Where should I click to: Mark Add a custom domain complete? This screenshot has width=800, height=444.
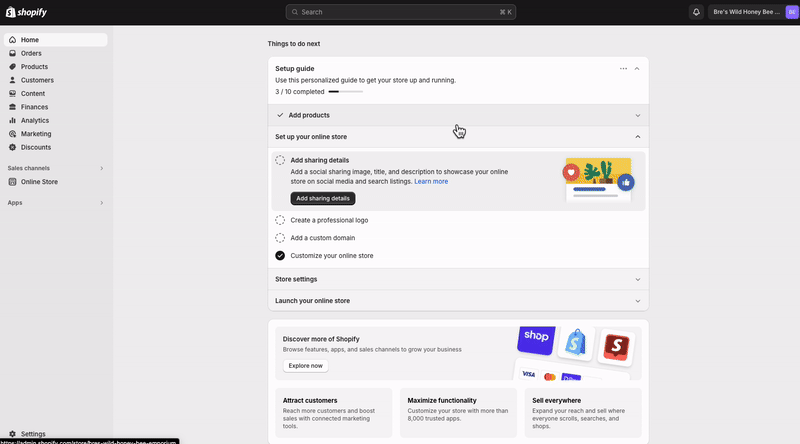click(280, 238)
